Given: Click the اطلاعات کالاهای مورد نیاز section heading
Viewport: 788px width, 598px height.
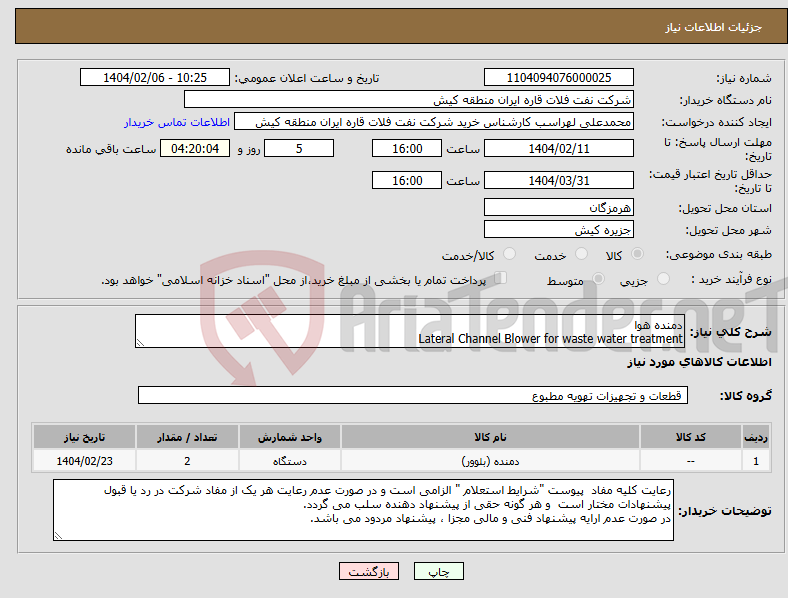Looking at the screenshot, I should coord(699,362).
